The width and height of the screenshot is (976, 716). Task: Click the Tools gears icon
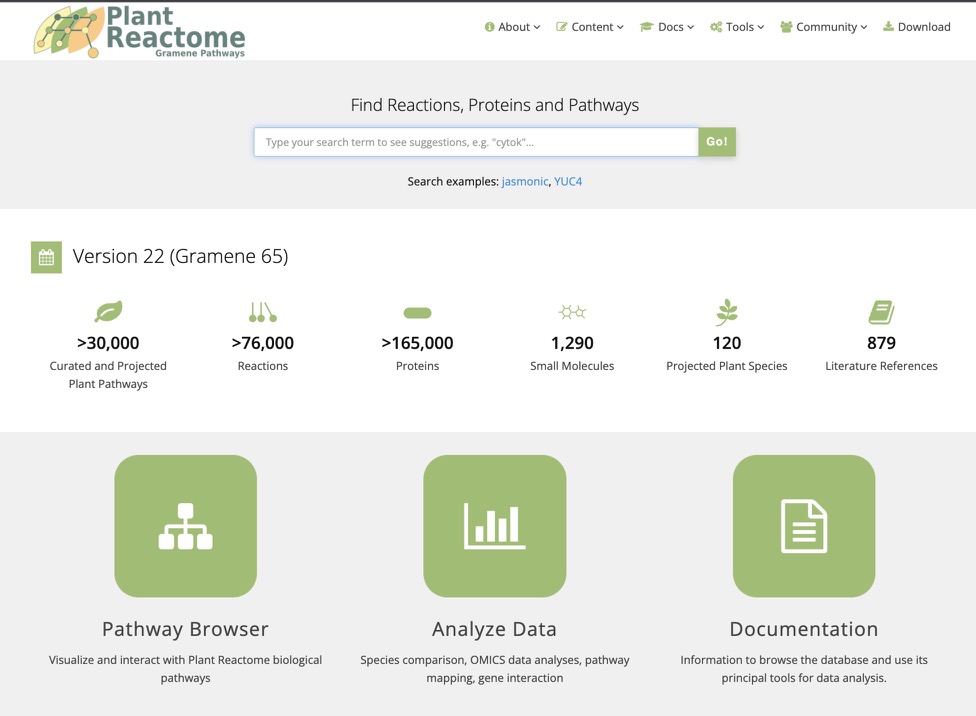coord(716,27)
